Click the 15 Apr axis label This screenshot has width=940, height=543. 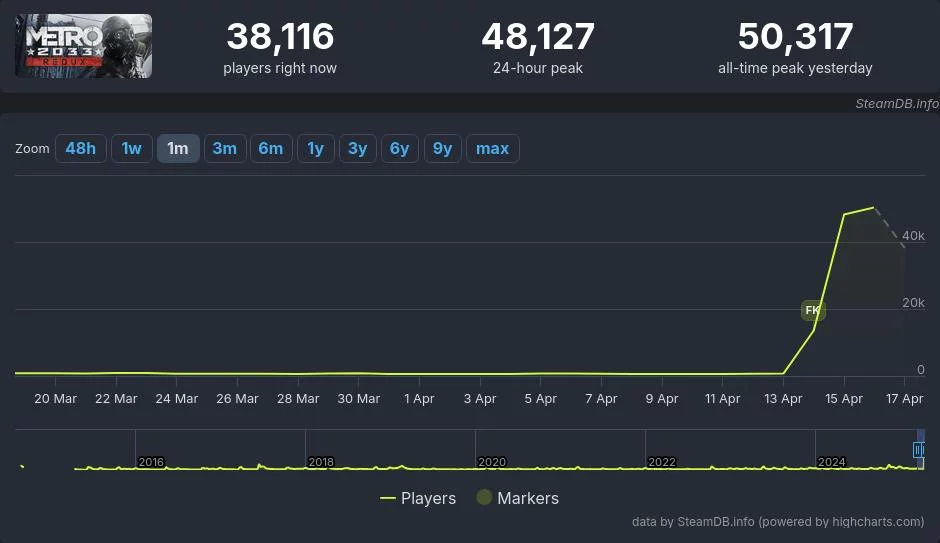pyautogui.click(x=843, y=399)
